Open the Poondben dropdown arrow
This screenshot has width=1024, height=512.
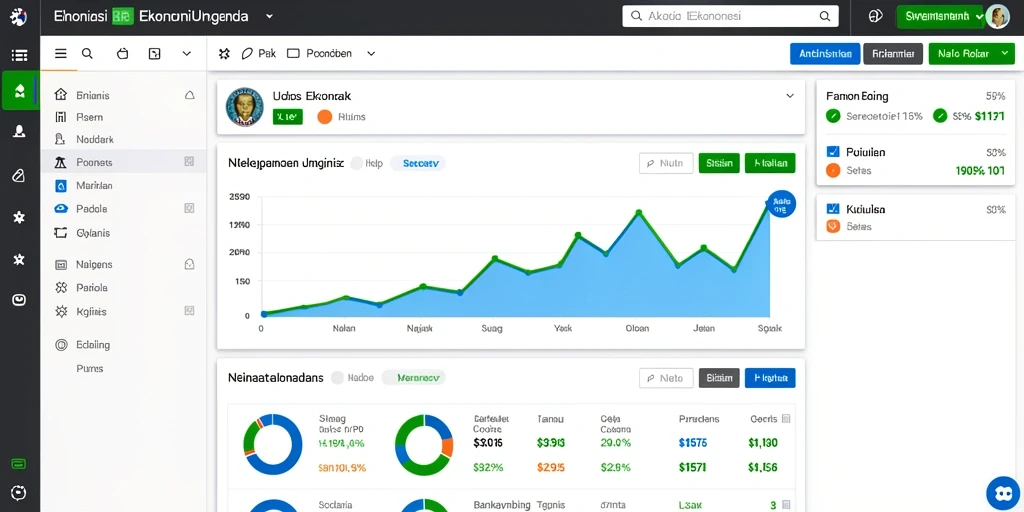[x=371, y=54]
